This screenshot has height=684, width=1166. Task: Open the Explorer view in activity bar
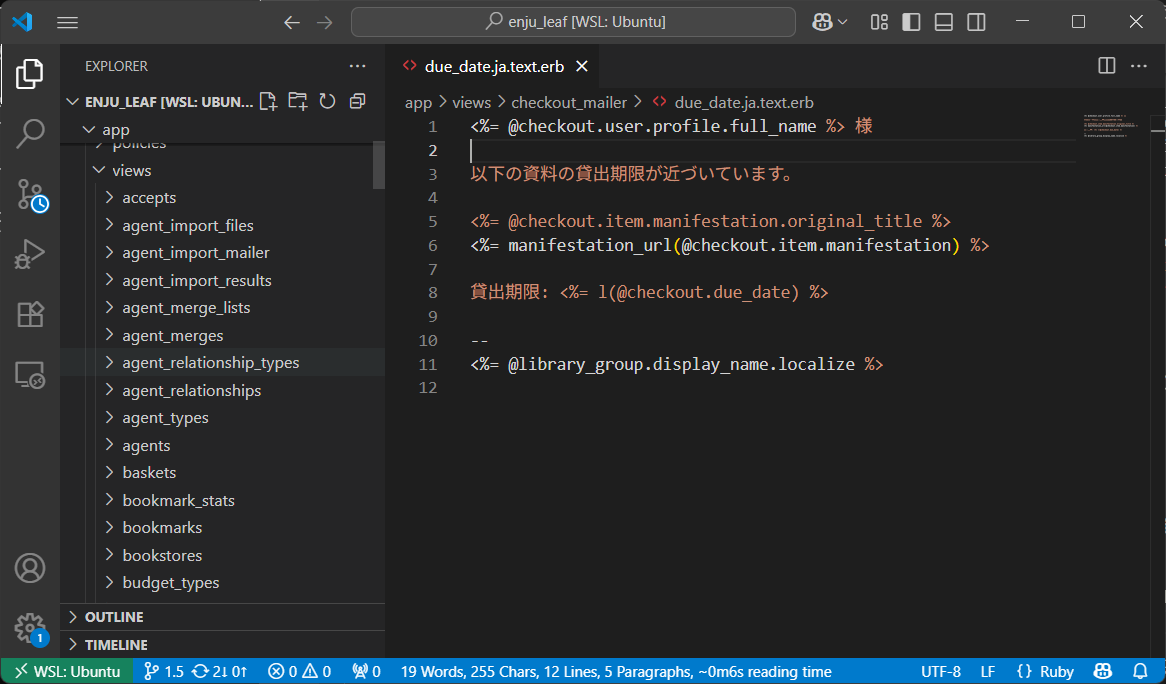[x=30, y=74]
